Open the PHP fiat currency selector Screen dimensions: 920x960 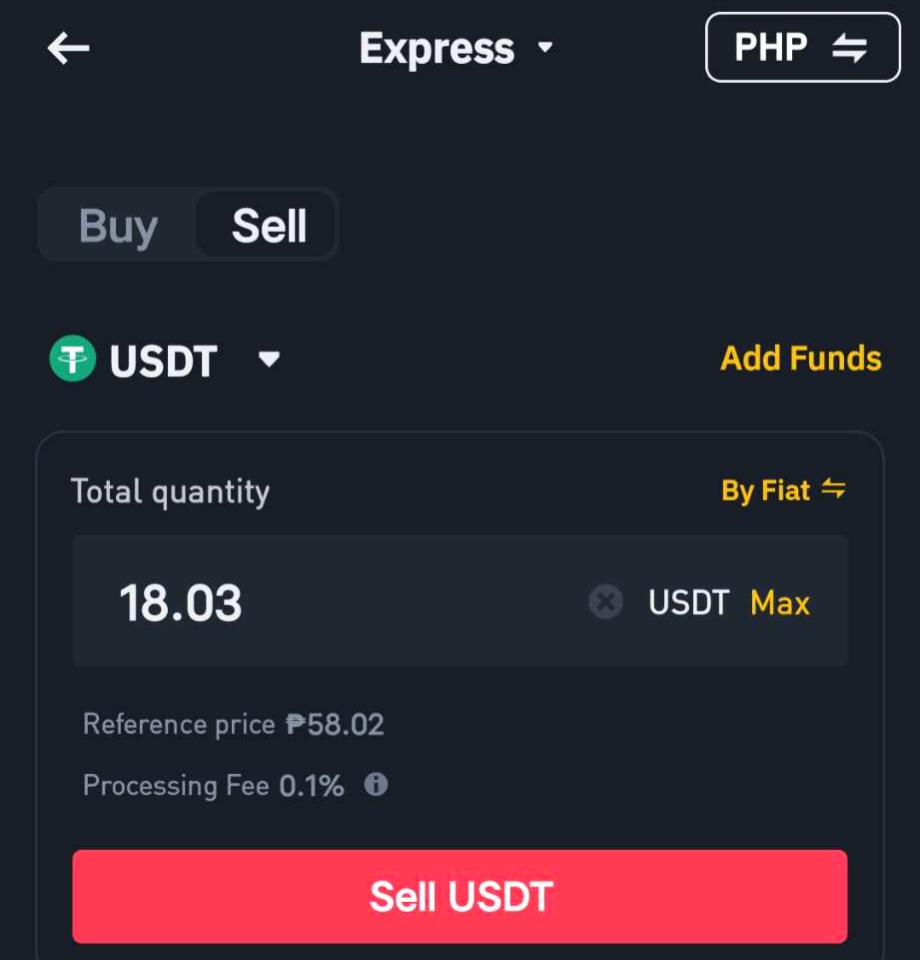click(802, 48)
